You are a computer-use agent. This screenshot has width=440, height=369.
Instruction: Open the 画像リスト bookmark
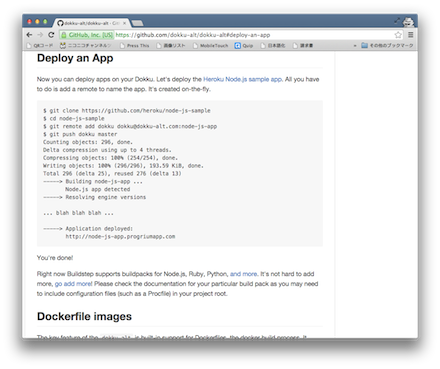click(x=171, y=45)
